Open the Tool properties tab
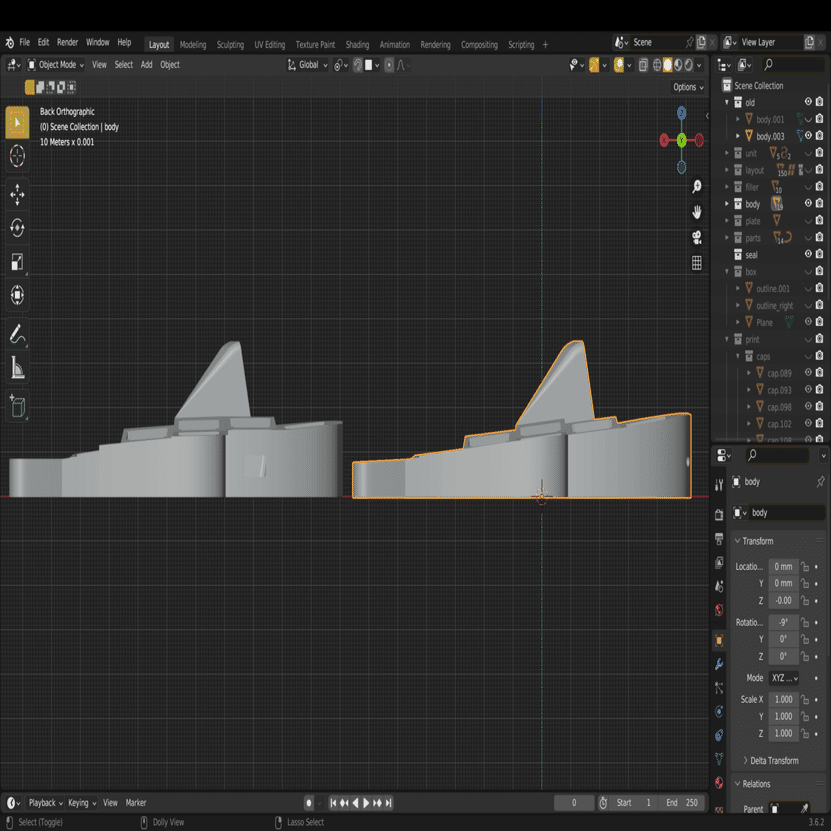The height and width of the screenshot is (831, 831). [x=719, y=484]
